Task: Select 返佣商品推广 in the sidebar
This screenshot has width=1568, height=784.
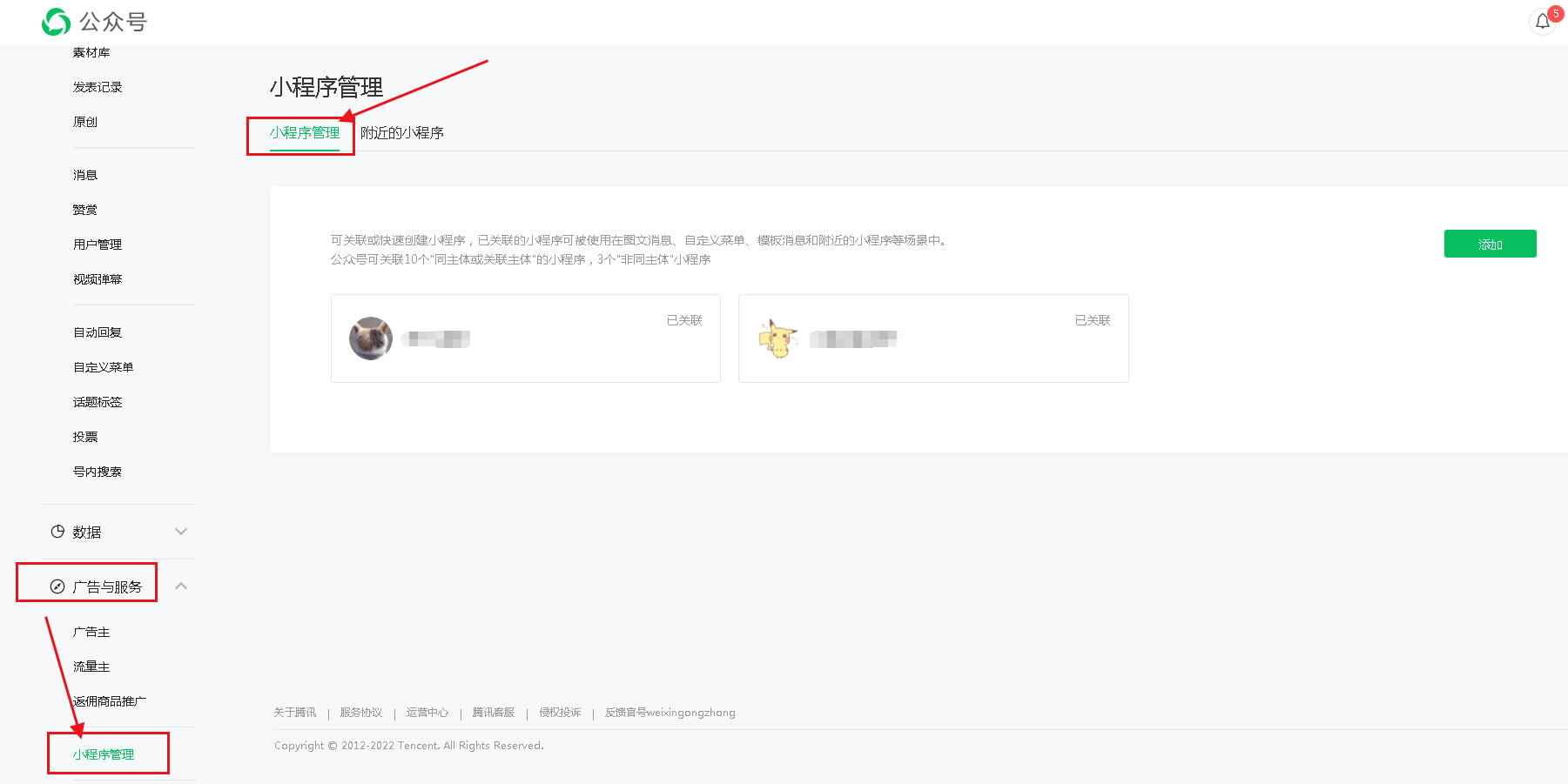Action: point(110,701)
